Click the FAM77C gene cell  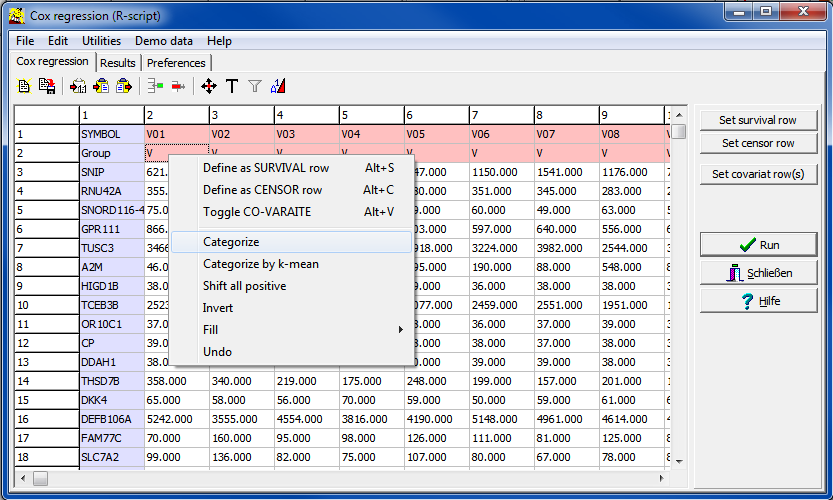tap(112, 438)
